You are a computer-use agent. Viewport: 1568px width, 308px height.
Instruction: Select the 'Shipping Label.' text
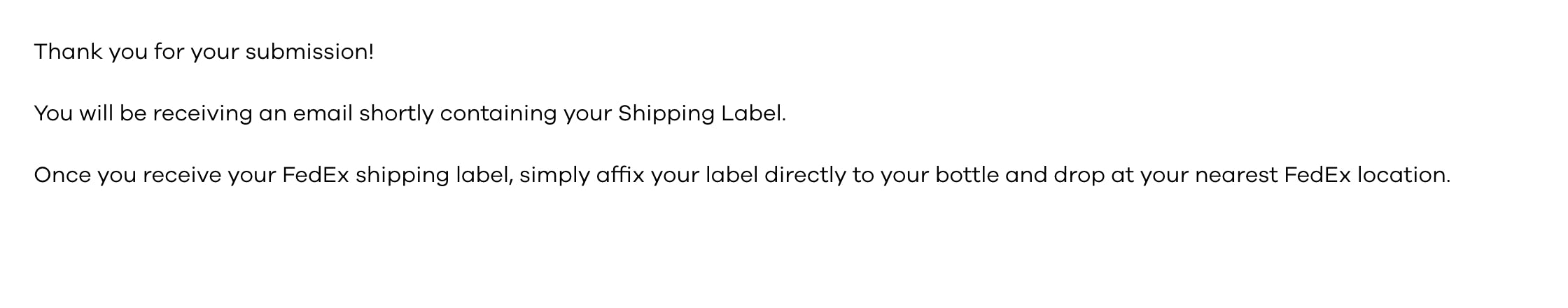(x=702, y=114)
